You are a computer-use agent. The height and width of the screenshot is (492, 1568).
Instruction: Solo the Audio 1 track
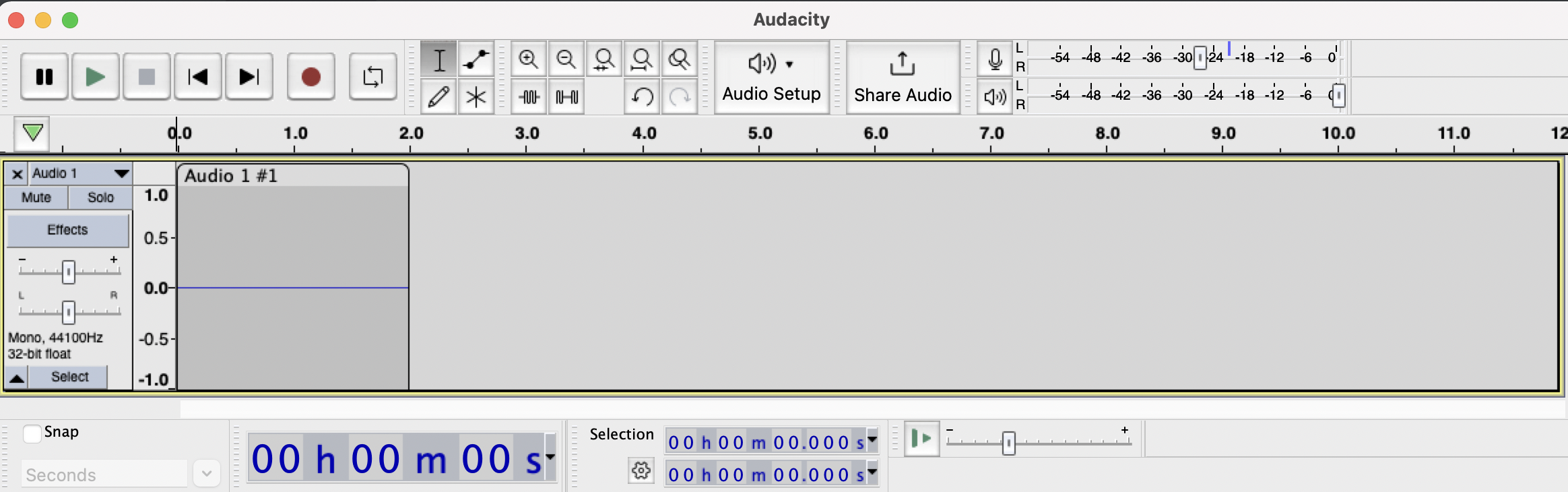point(100,197)
